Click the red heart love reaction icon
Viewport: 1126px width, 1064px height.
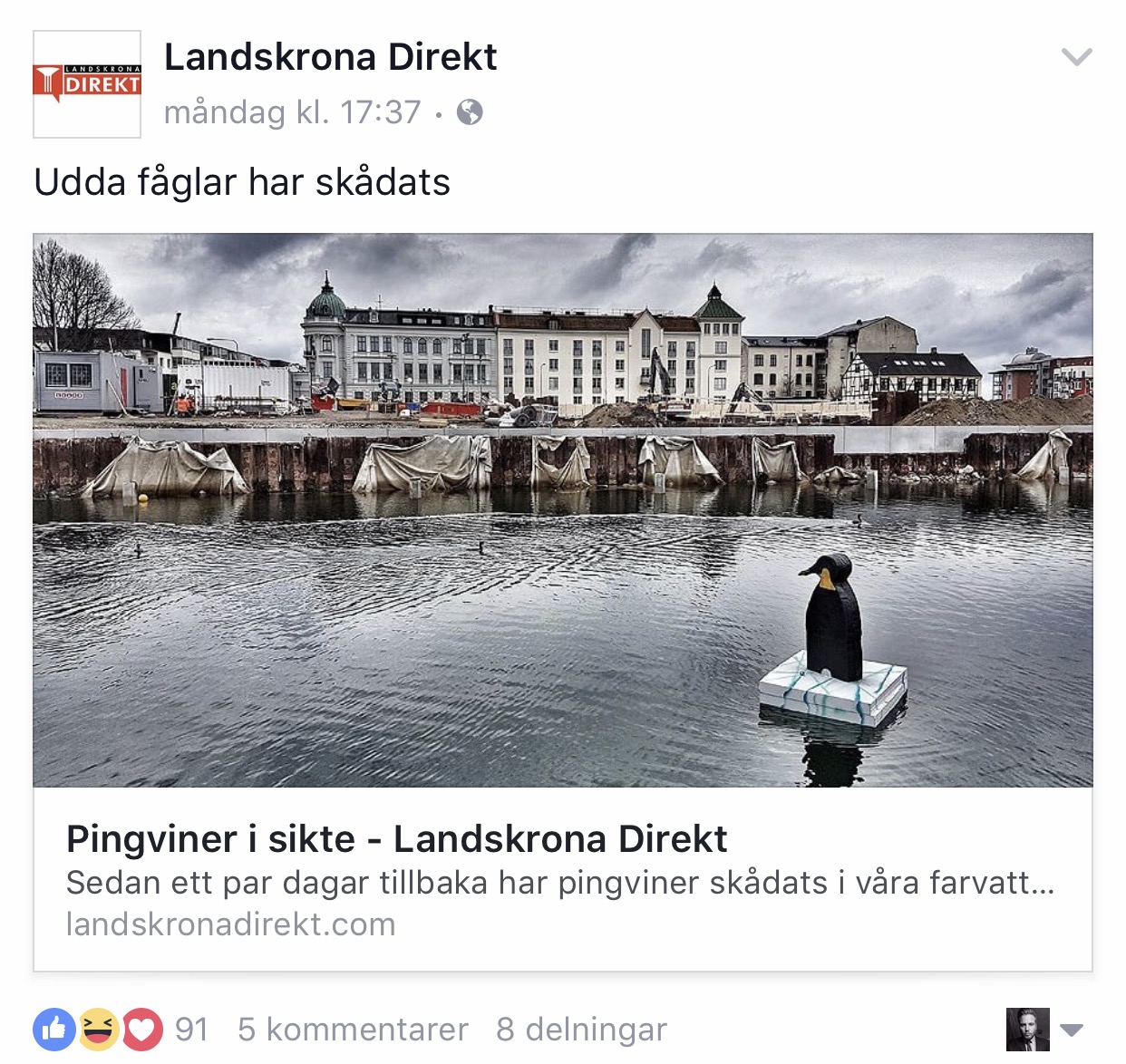pyautogui.click(x=141, y=1030)
